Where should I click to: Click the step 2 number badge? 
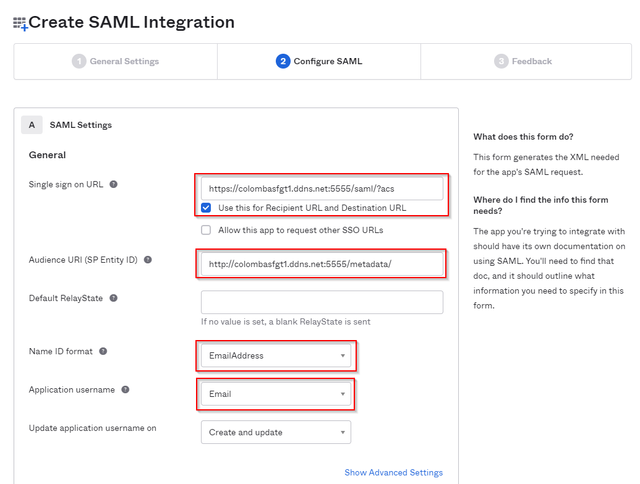click(283, 61)
